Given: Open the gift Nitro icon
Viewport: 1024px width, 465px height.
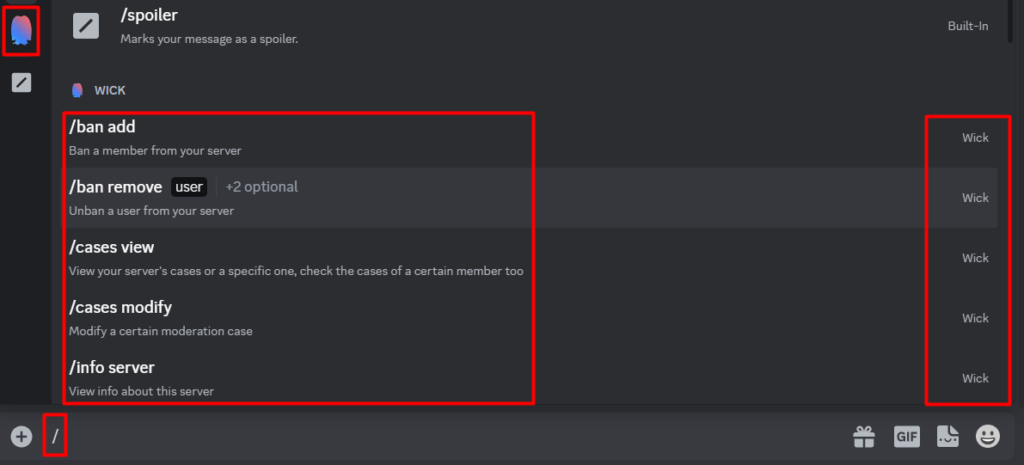Looking at the screenshot, I should [x=864, y=436].
